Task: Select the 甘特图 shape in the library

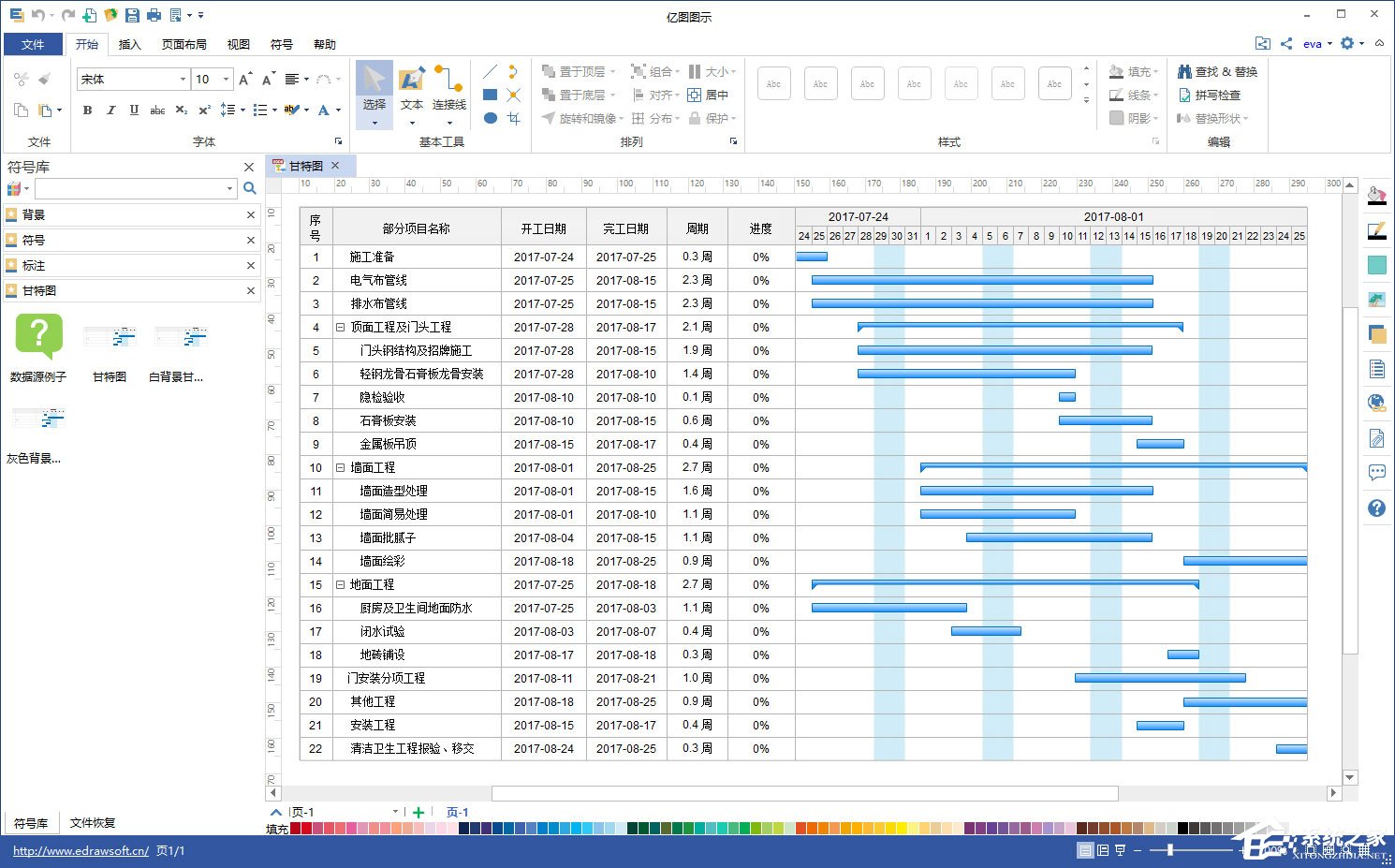Action: tap(110, 348)
